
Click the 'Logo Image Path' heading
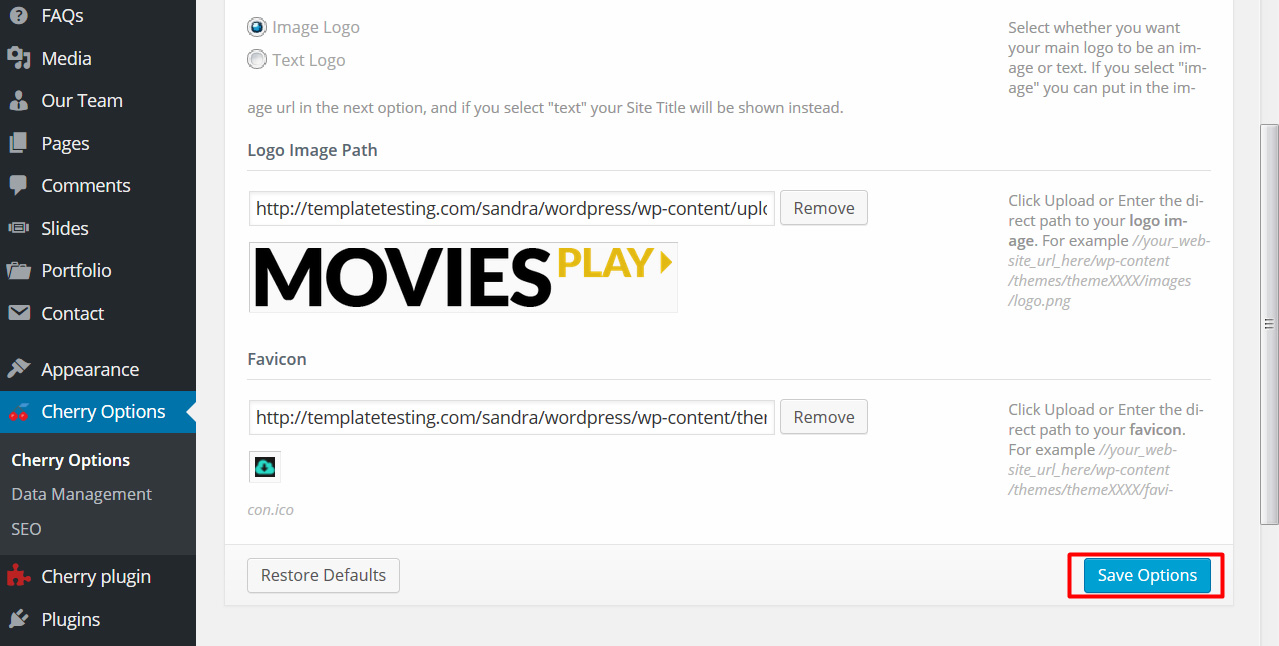pos(312,150)
